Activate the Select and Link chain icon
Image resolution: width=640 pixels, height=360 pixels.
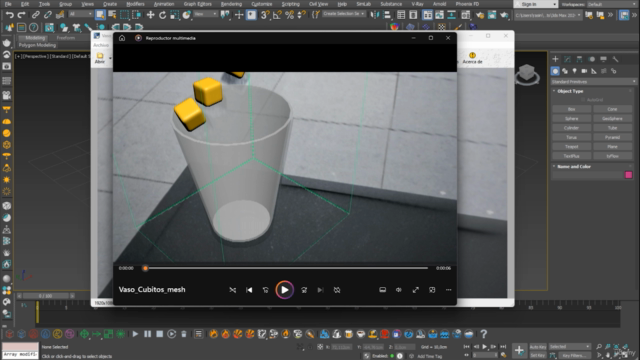click(x=36, y=15)
